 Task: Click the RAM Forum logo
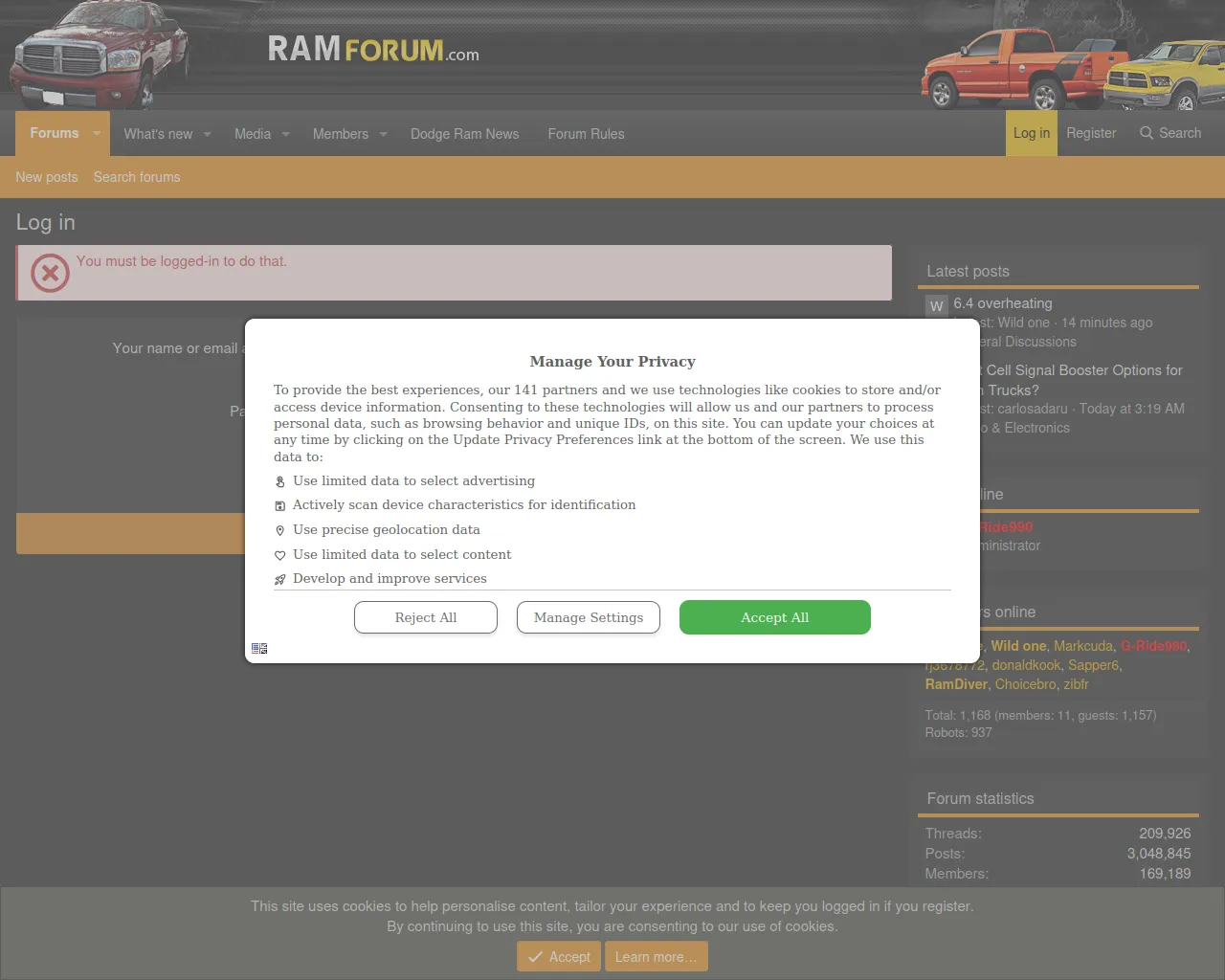(372, 50)
